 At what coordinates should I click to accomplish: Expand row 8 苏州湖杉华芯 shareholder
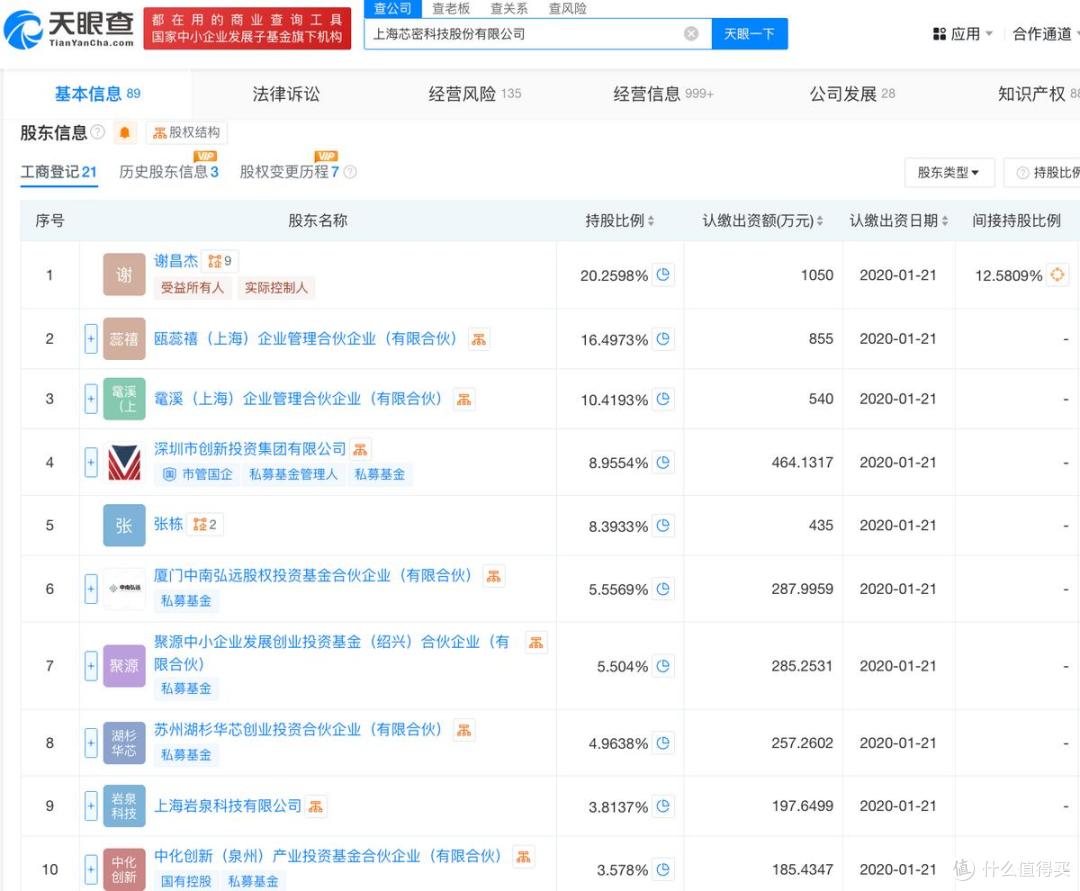(x=91, y=743)
